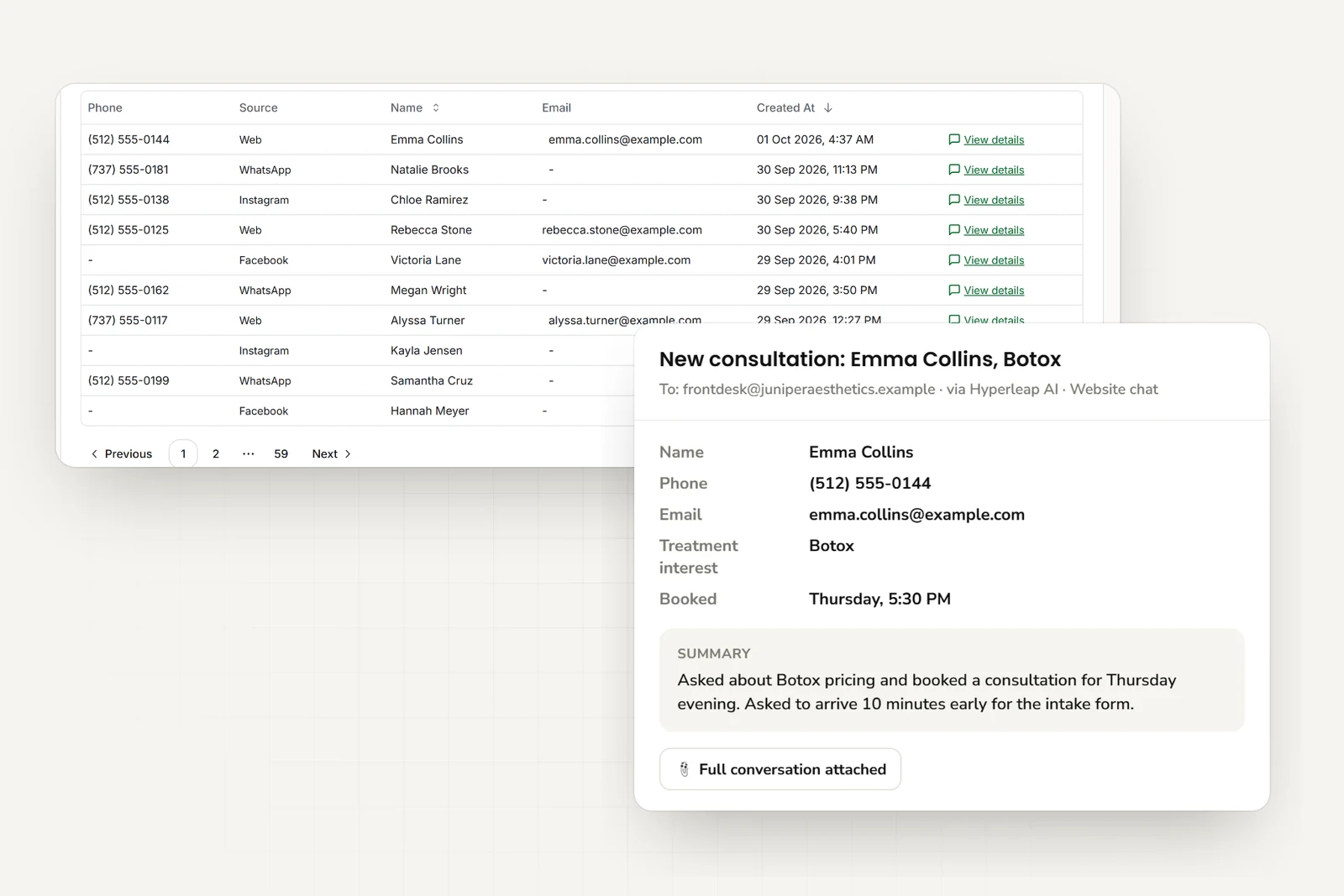Click the (512) 555-0144 phone in email card
The height and width of the screenshot is (896, 1344).
tap(869, 484)
